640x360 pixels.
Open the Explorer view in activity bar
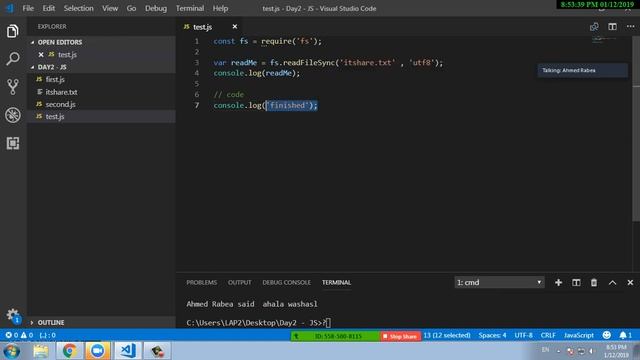(13, 31)
